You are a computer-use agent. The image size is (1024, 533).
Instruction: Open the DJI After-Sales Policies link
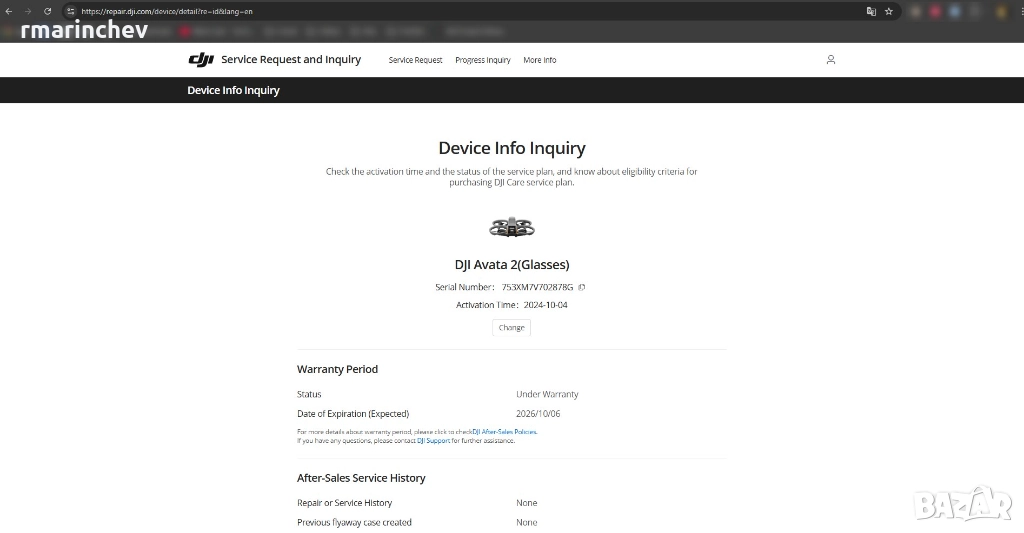click(505, 432)
